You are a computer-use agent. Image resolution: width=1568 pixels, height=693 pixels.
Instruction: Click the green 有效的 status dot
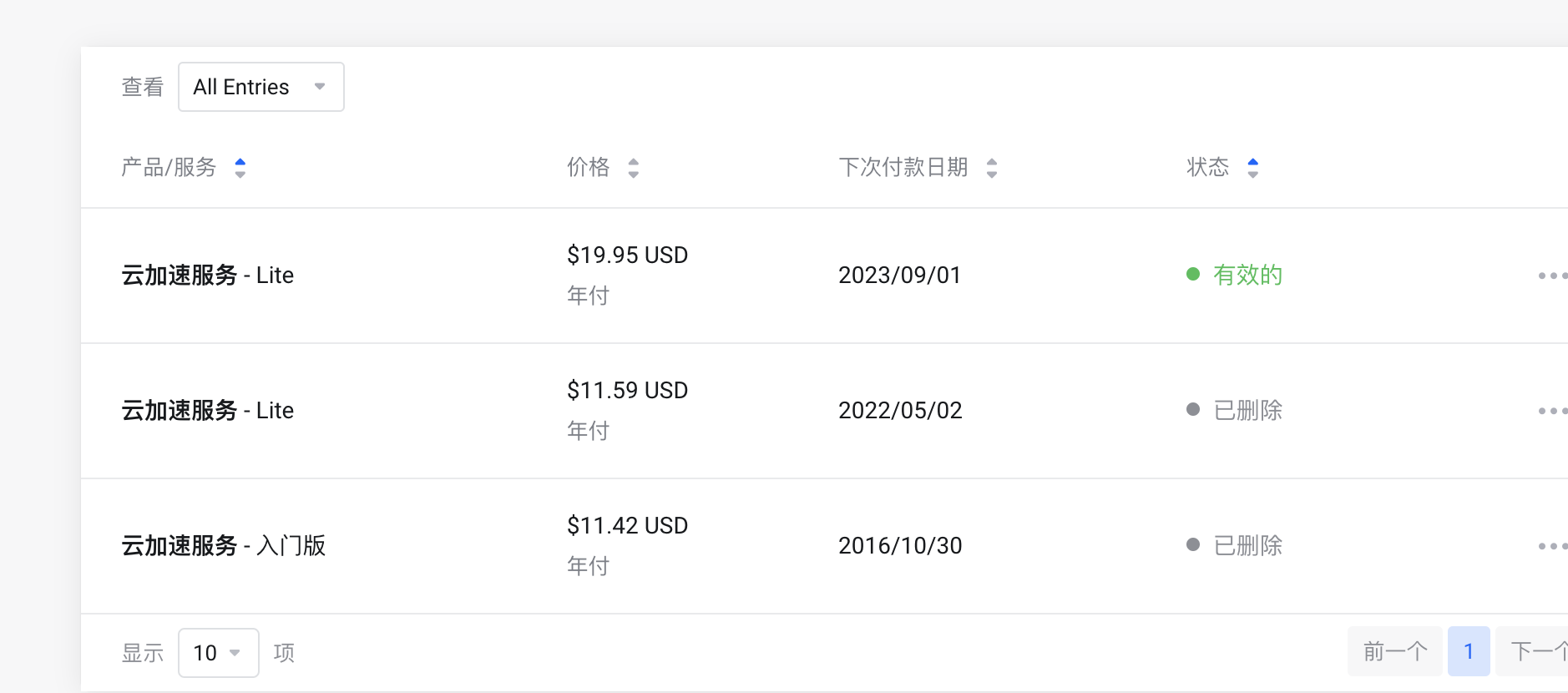click(x=1193, y=274)
